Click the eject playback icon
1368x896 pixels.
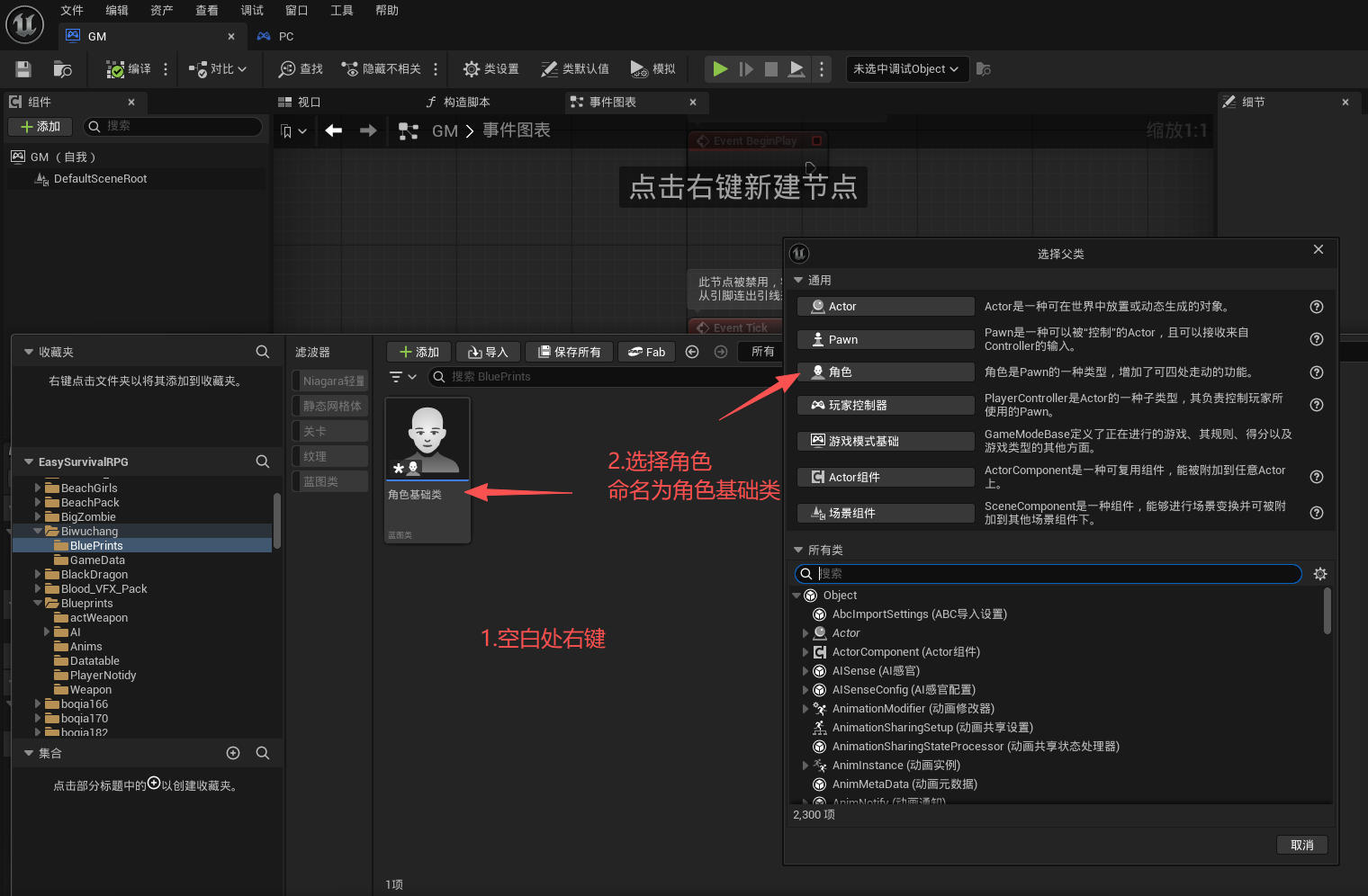pyautogui.click(x=796, y=69)
